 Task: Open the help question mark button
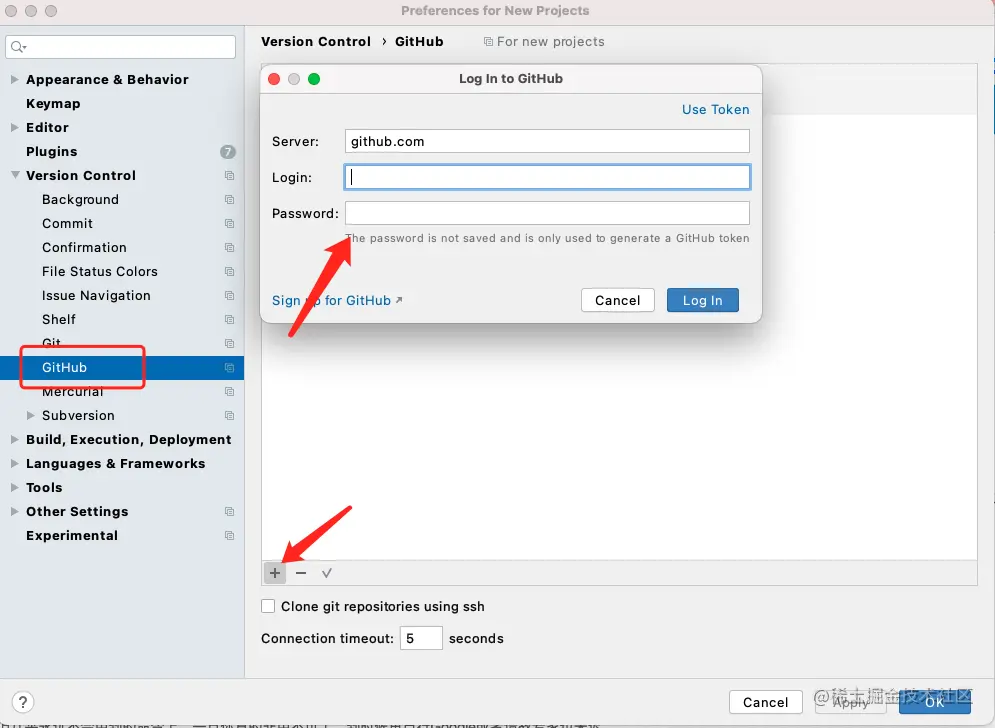[23, 702]
